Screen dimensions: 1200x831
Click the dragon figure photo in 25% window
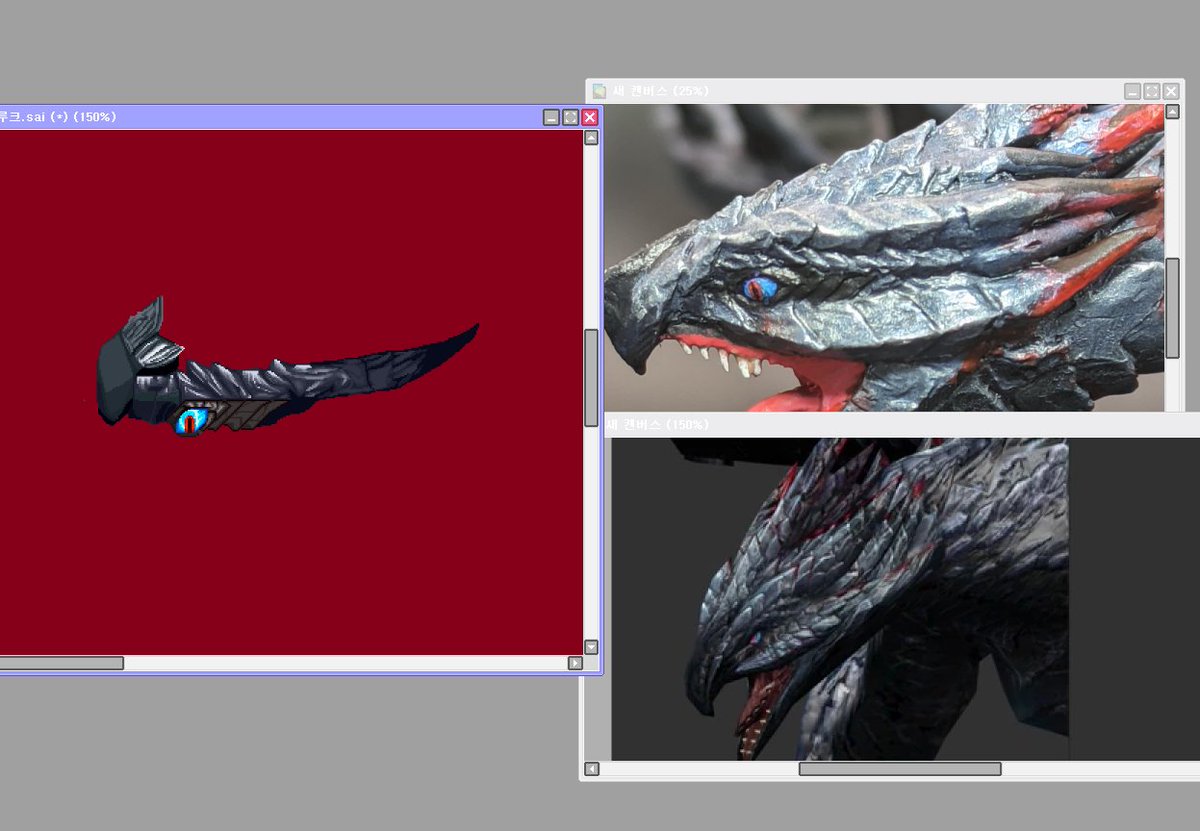(x=884, y=258)
